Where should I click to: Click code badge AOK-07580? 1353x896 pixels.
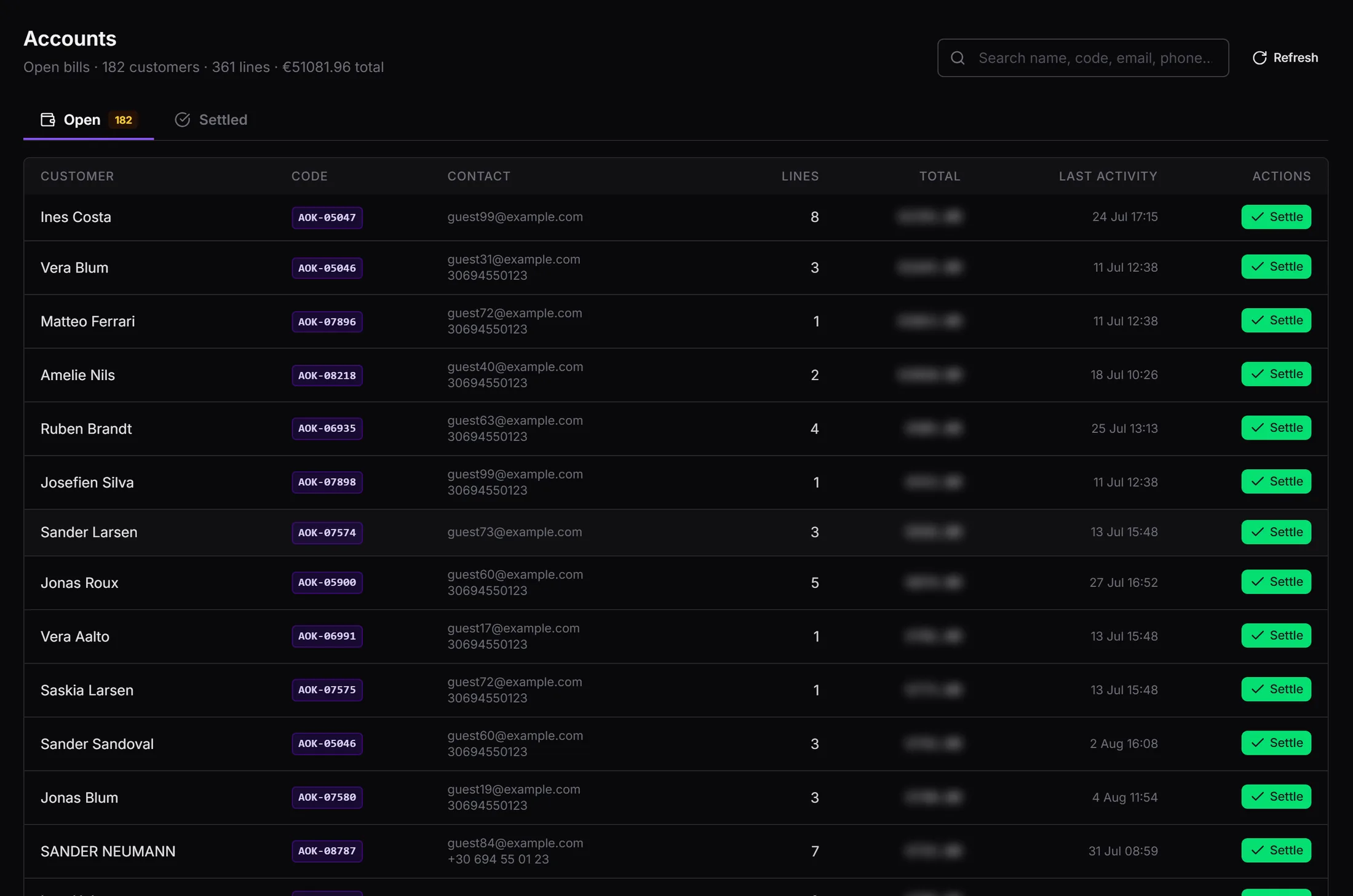[327, 798]
